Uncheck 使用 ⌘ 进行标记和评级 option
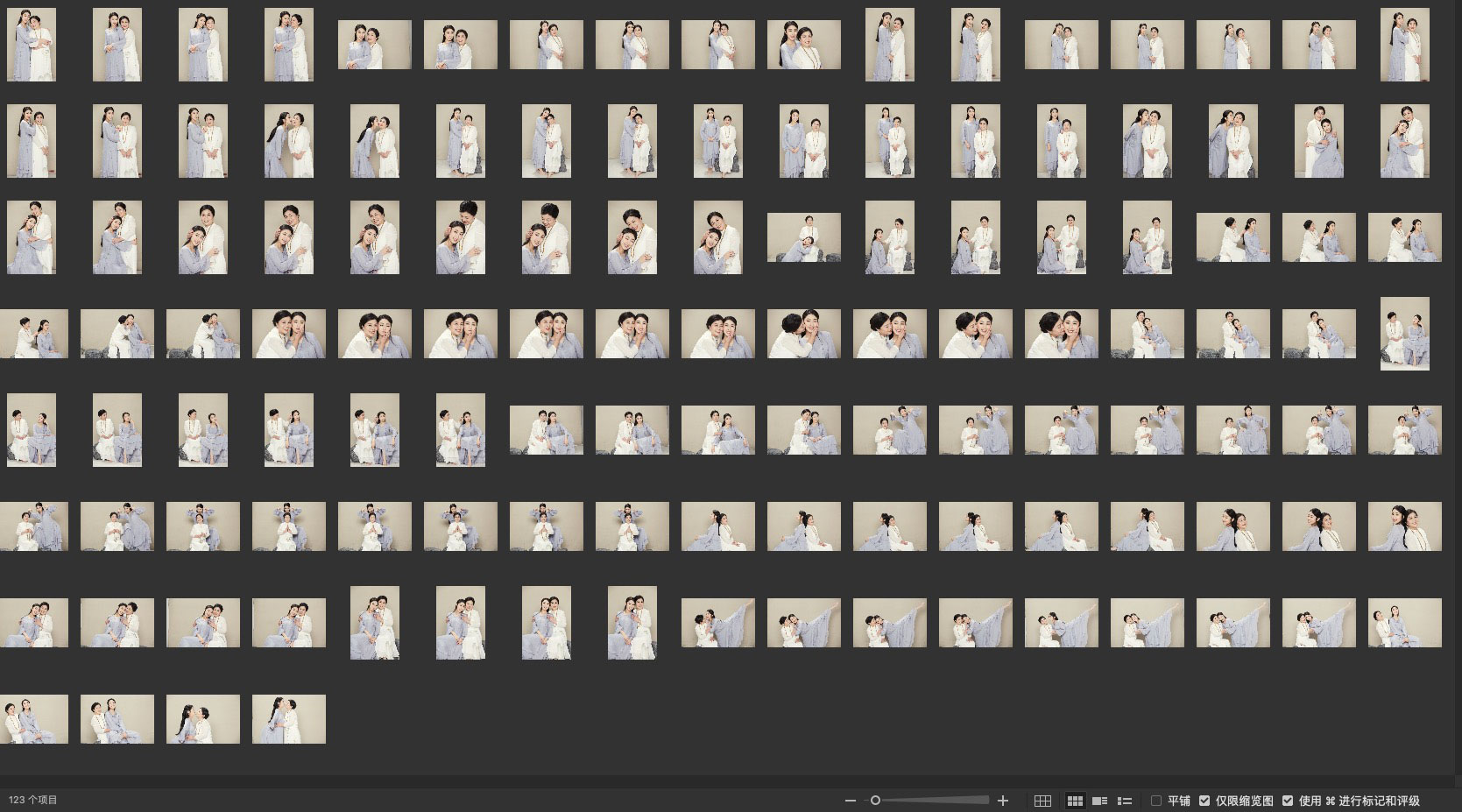Image resolution: width=1462 pixels, height=812 pixels. 1288,801
